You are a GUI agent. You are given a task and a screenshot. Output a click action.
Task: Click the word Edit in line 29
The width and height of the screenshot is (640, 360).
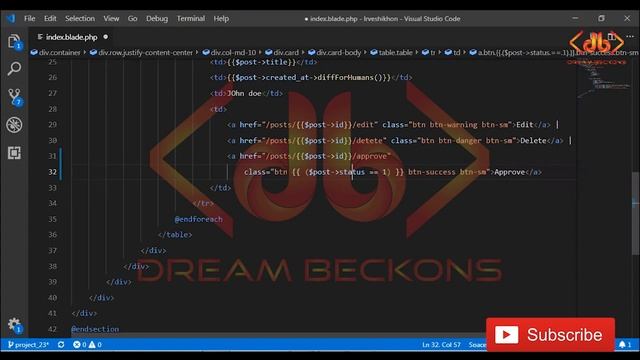(525, 124)
